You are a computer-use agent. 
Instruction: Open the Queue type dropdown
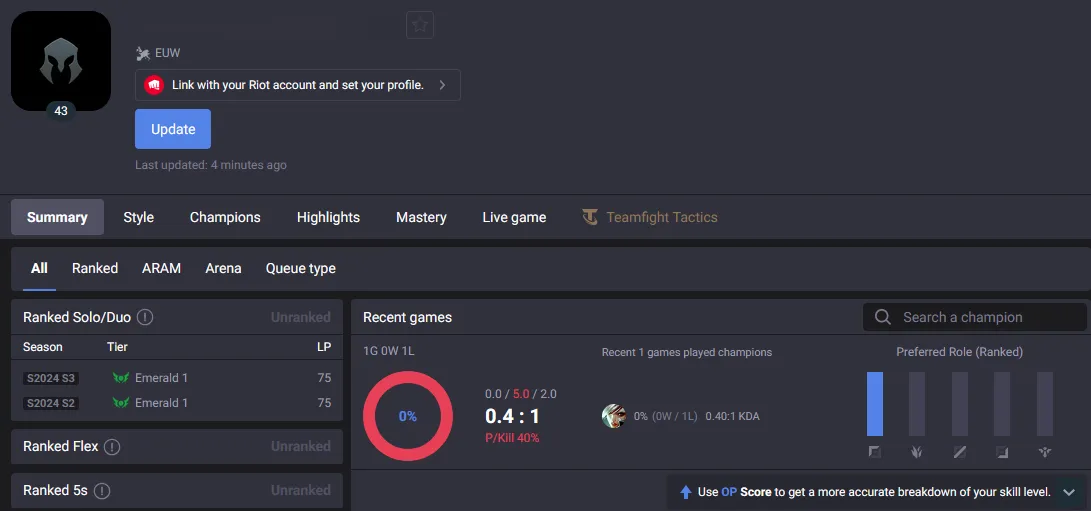pos(301,268)
